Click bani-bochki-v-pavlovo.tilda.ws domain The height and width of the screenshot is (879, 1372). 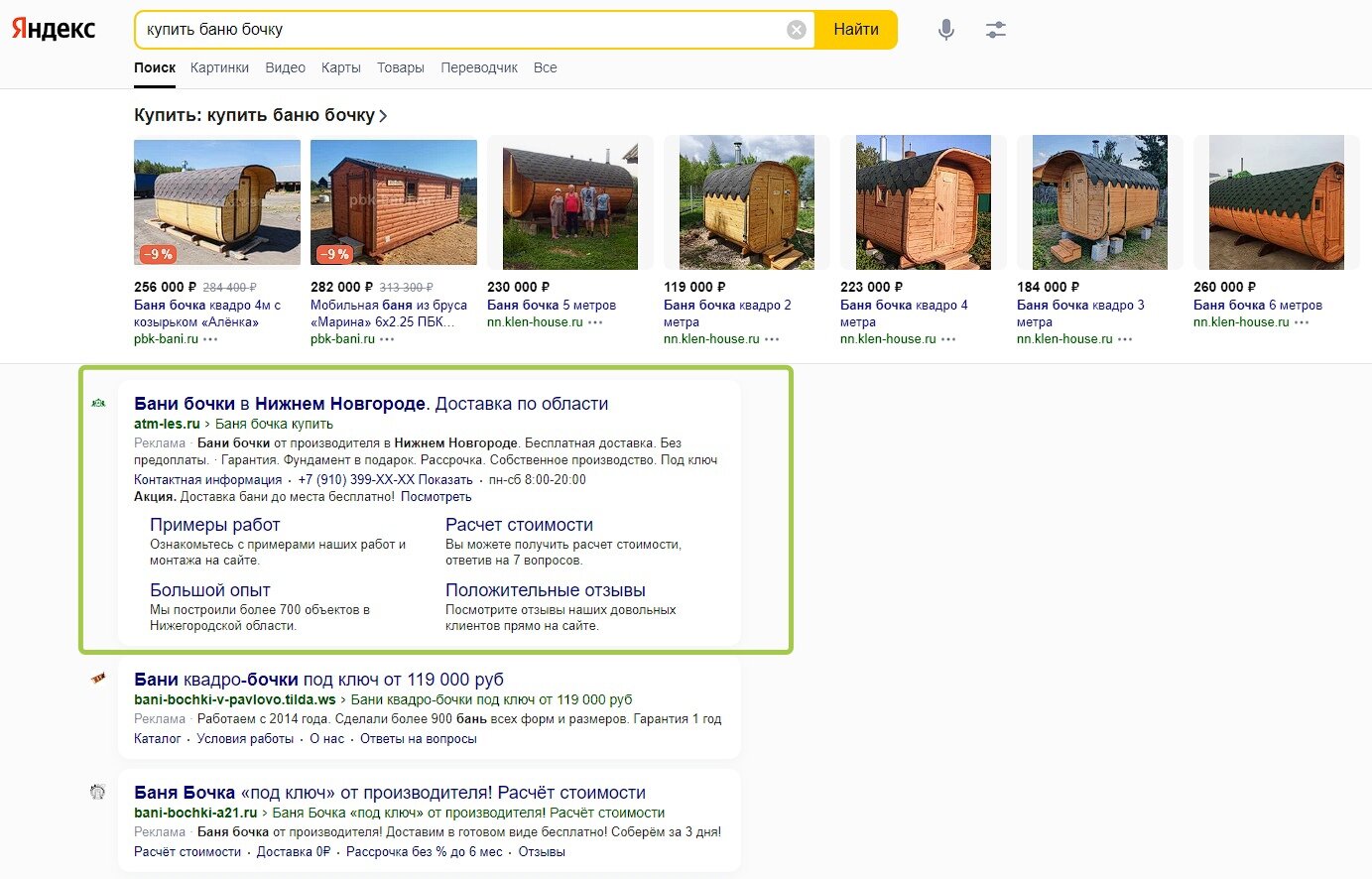pyautogui.click(x=235, y=699)
